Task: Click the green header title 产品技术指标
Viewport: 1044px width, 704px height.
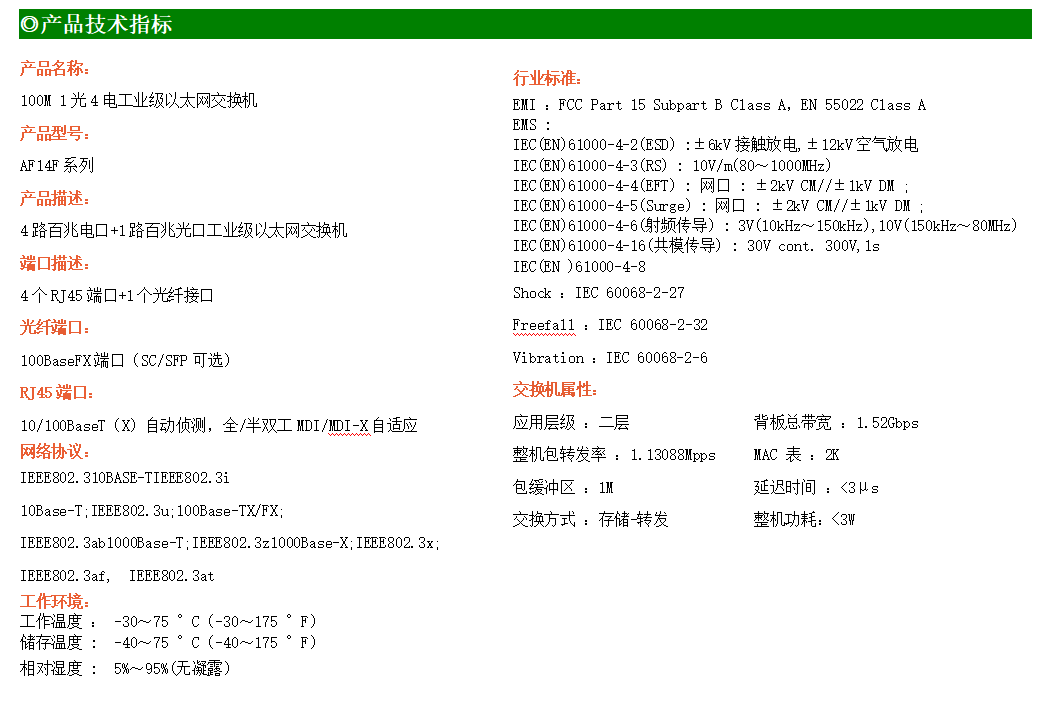Action: coord(106,25)
